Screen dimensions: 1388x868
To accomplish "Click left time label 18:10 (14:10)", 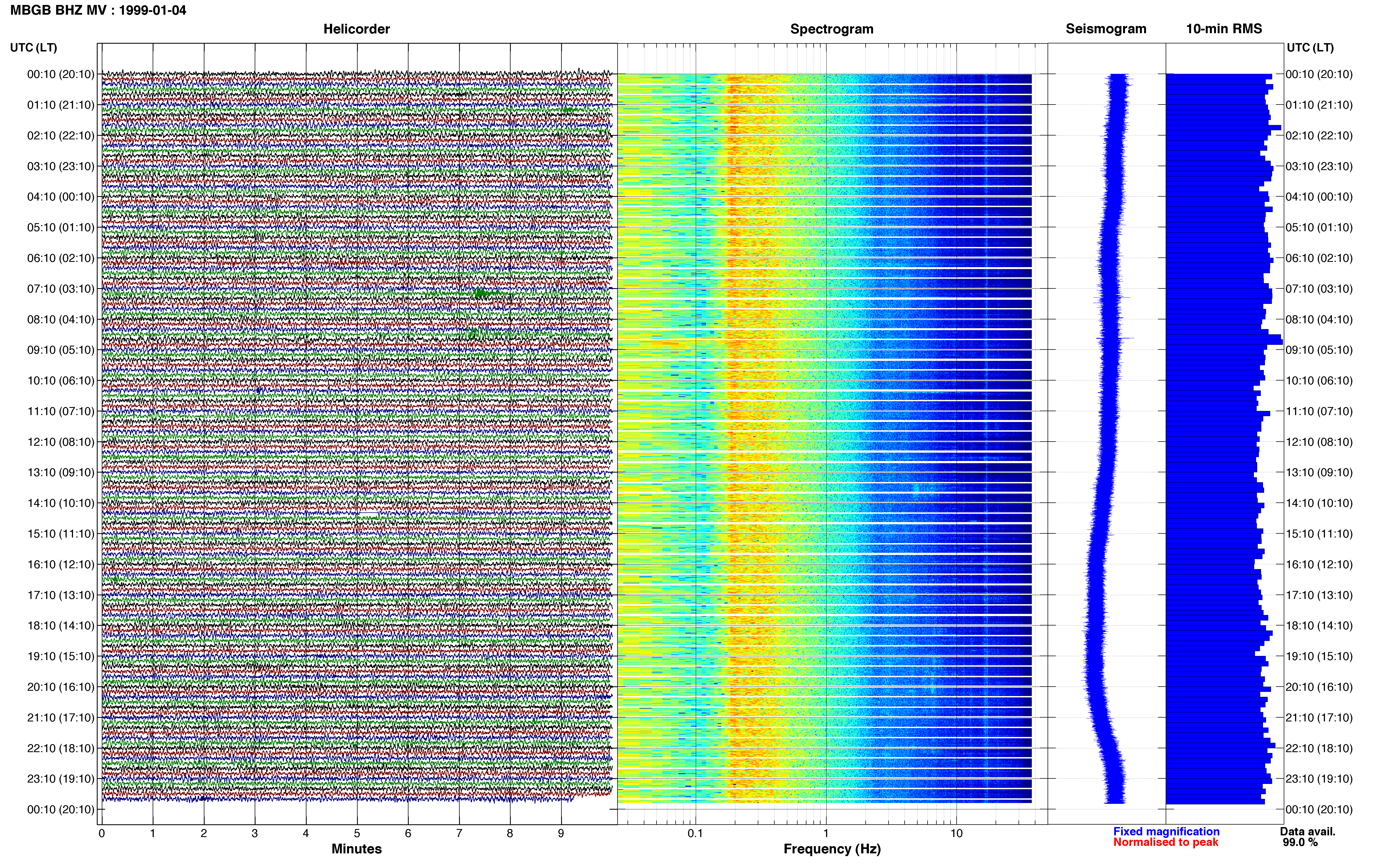I will coord(61,626).
